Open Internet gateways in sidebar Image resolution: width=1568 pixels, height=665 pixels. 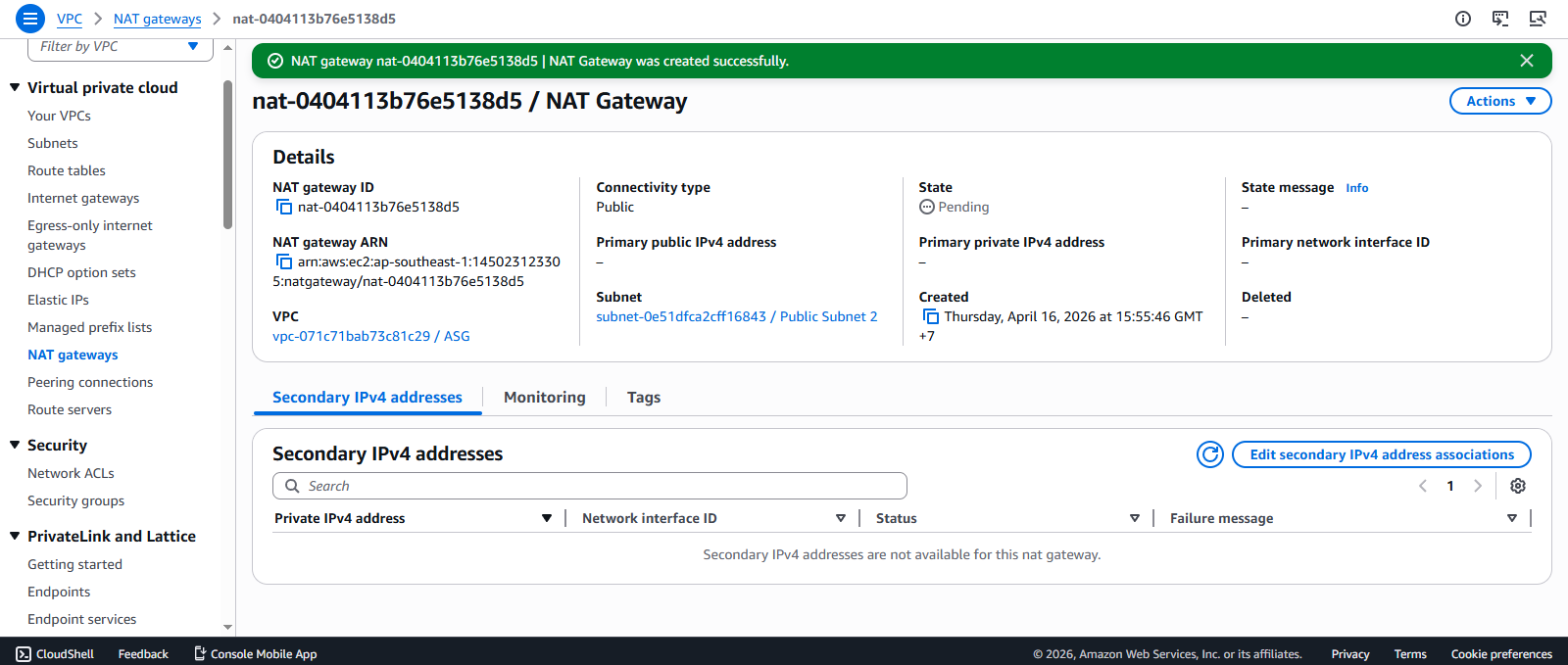point(83,198)
